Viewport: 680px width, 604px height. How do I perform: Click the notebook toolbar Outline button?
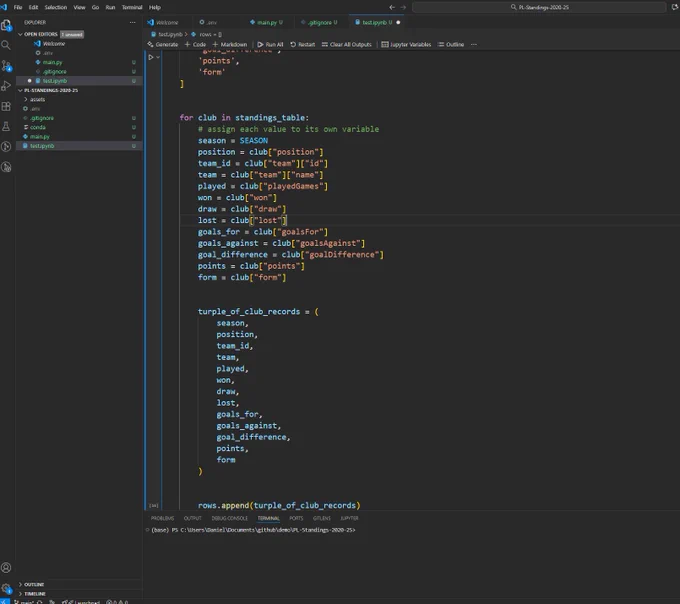tap(451, 44)
